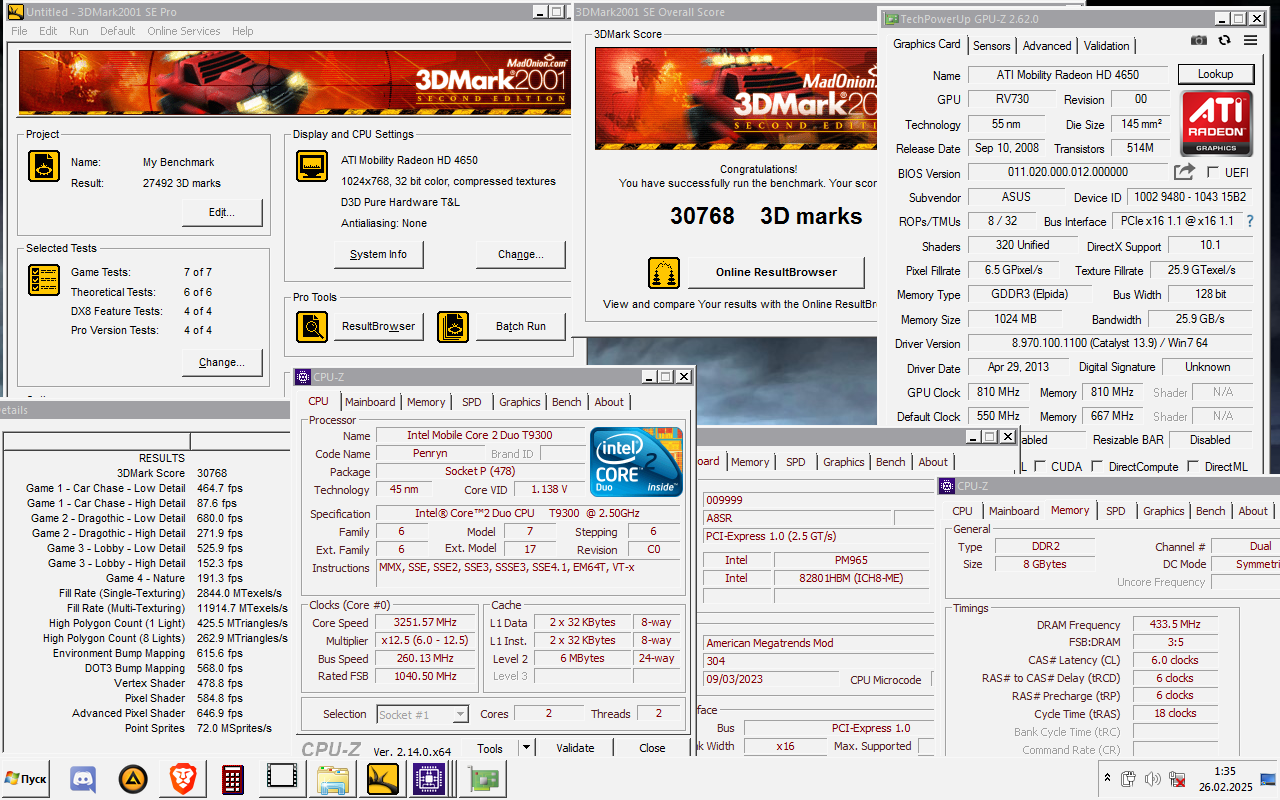Toggle the UEFI checkbox in GPU-Z
The height and width of the screenshot is (800, 1280).
(1213, 172)
